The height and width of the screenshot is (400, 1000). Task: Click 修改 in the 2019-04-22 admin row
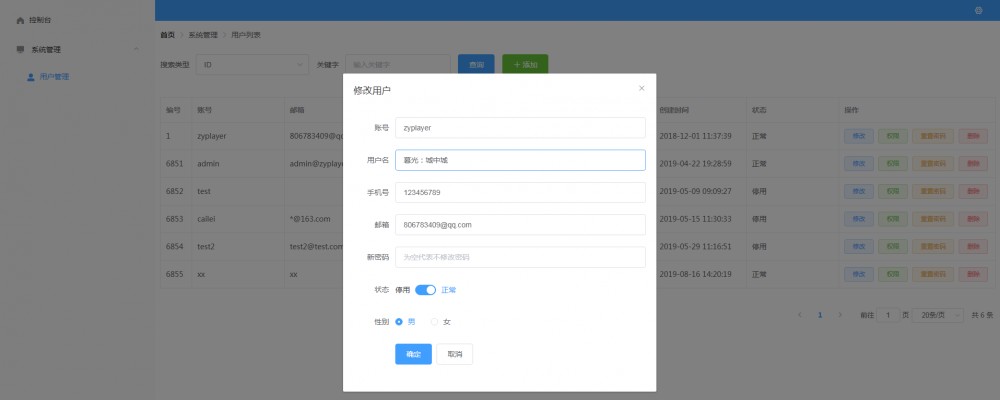click(859, 164)
